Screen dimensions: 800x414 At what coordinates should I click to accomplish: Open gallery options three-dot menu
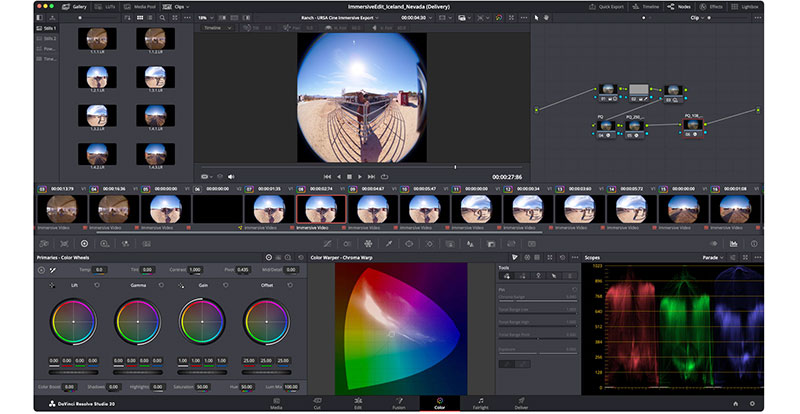[187, 18]
